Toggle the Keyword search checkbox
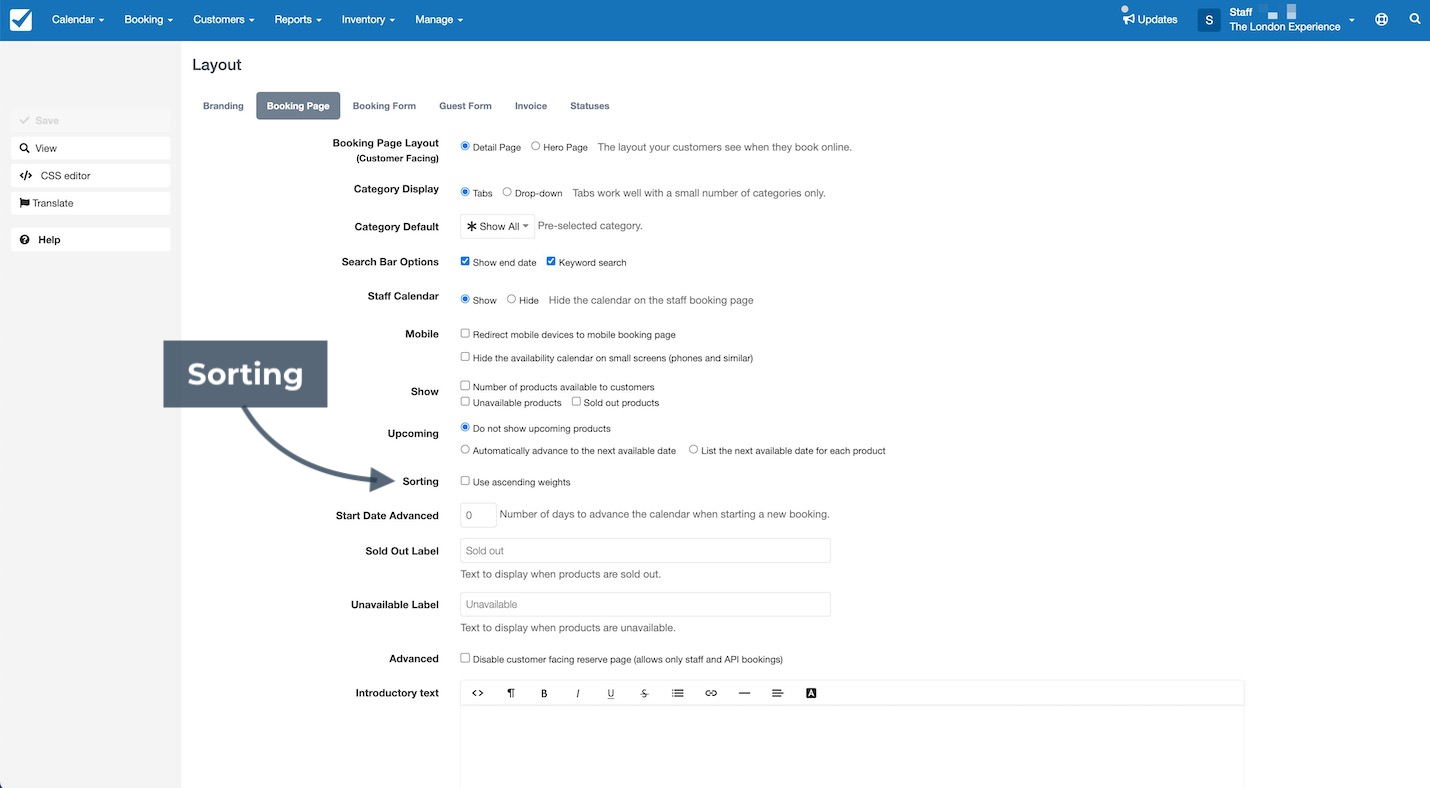1430x788 pixels. (x=551, y=261)
